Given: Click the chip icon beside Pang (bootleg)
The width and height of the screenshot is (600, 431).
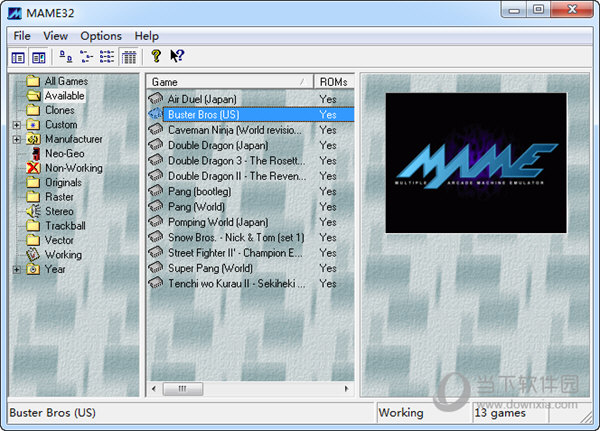Looking at the screenshot, I should point(155,191).
